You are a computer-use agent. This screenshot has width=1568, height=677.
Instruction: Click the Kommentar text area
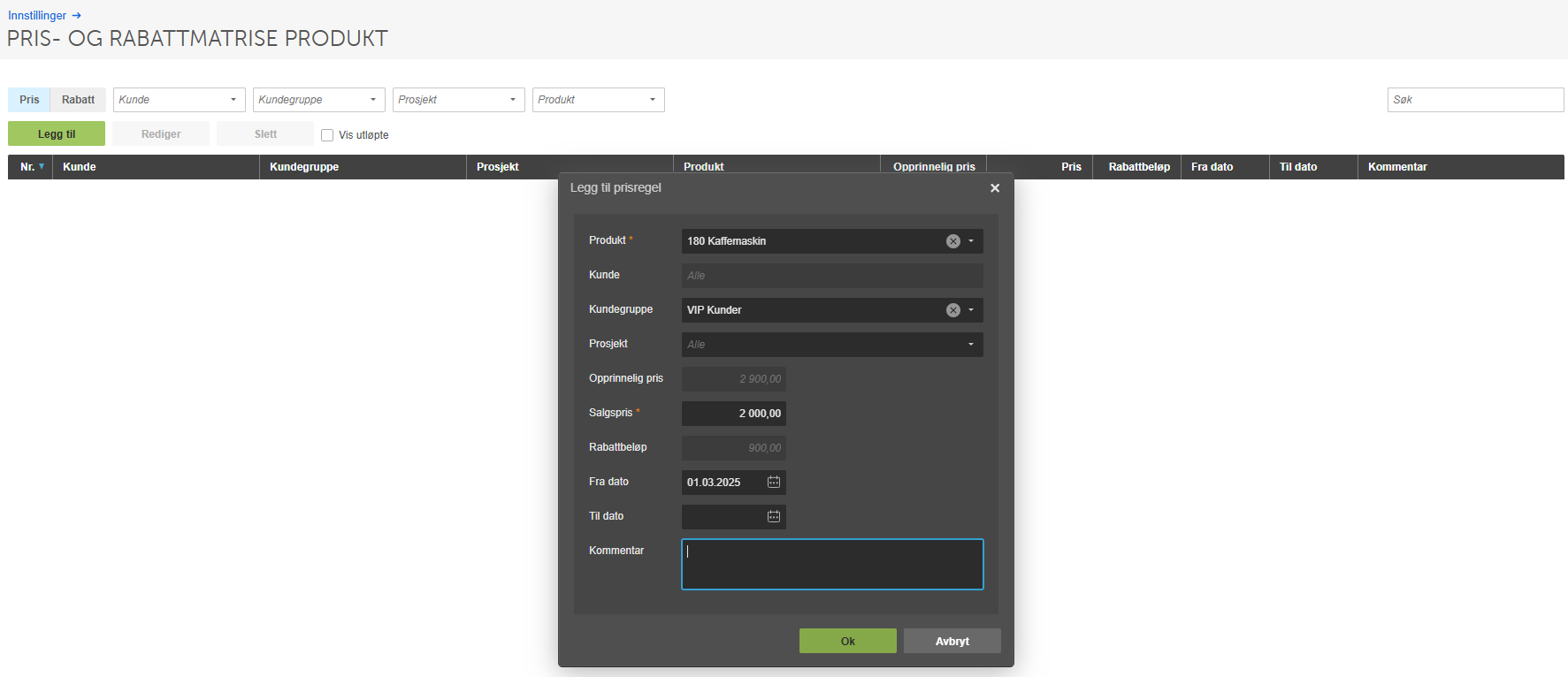[x=832, y=564]
